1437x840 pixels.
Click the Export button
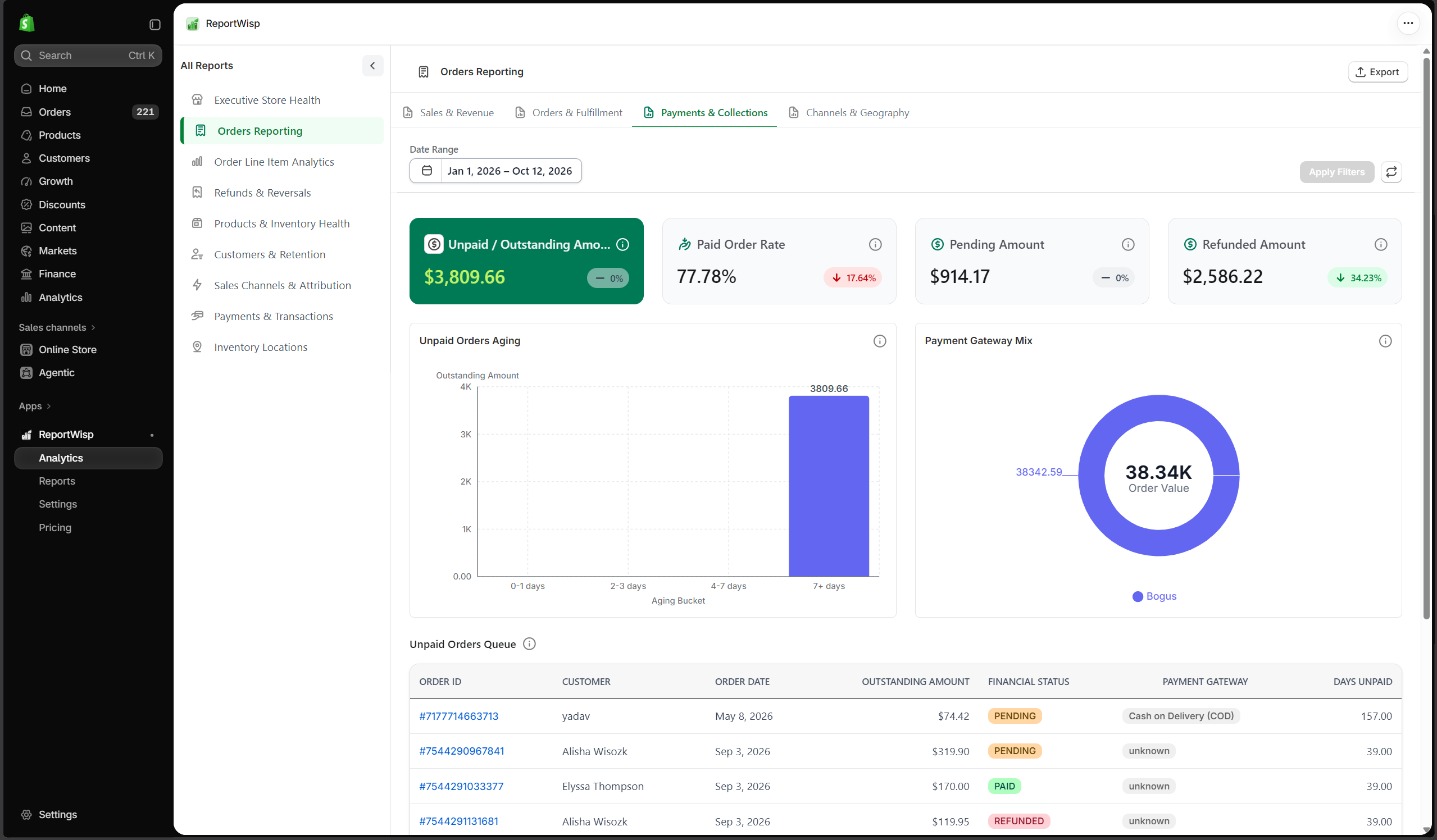[1377, 72]
